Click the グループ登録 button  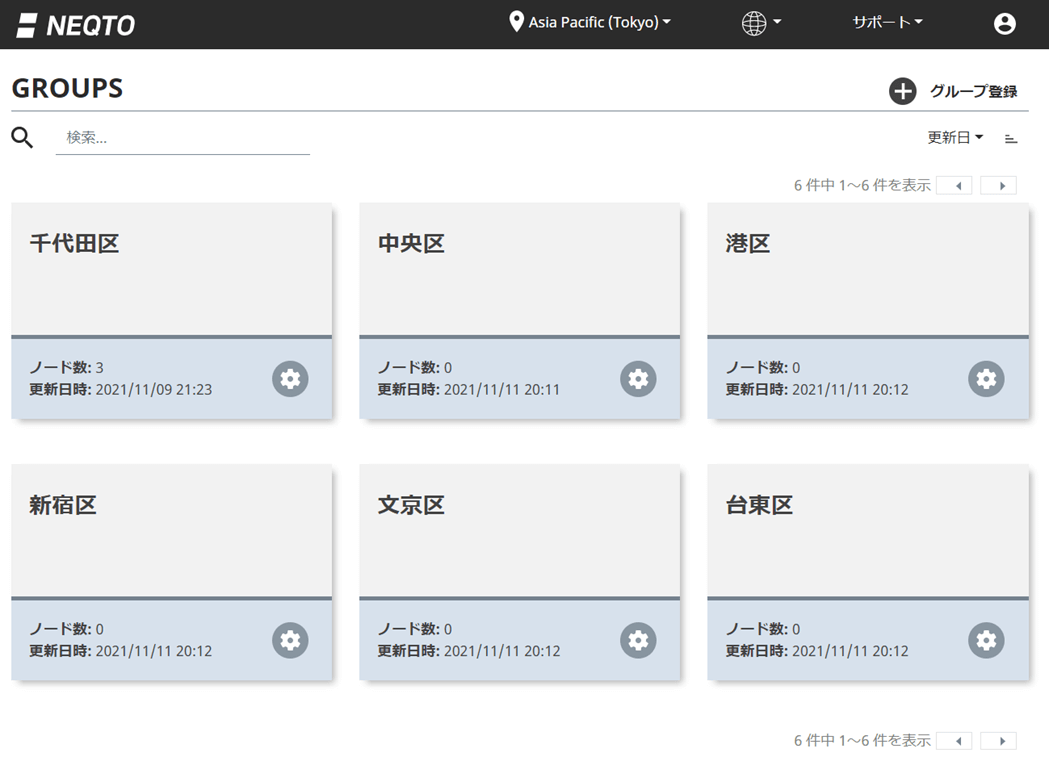953,91
